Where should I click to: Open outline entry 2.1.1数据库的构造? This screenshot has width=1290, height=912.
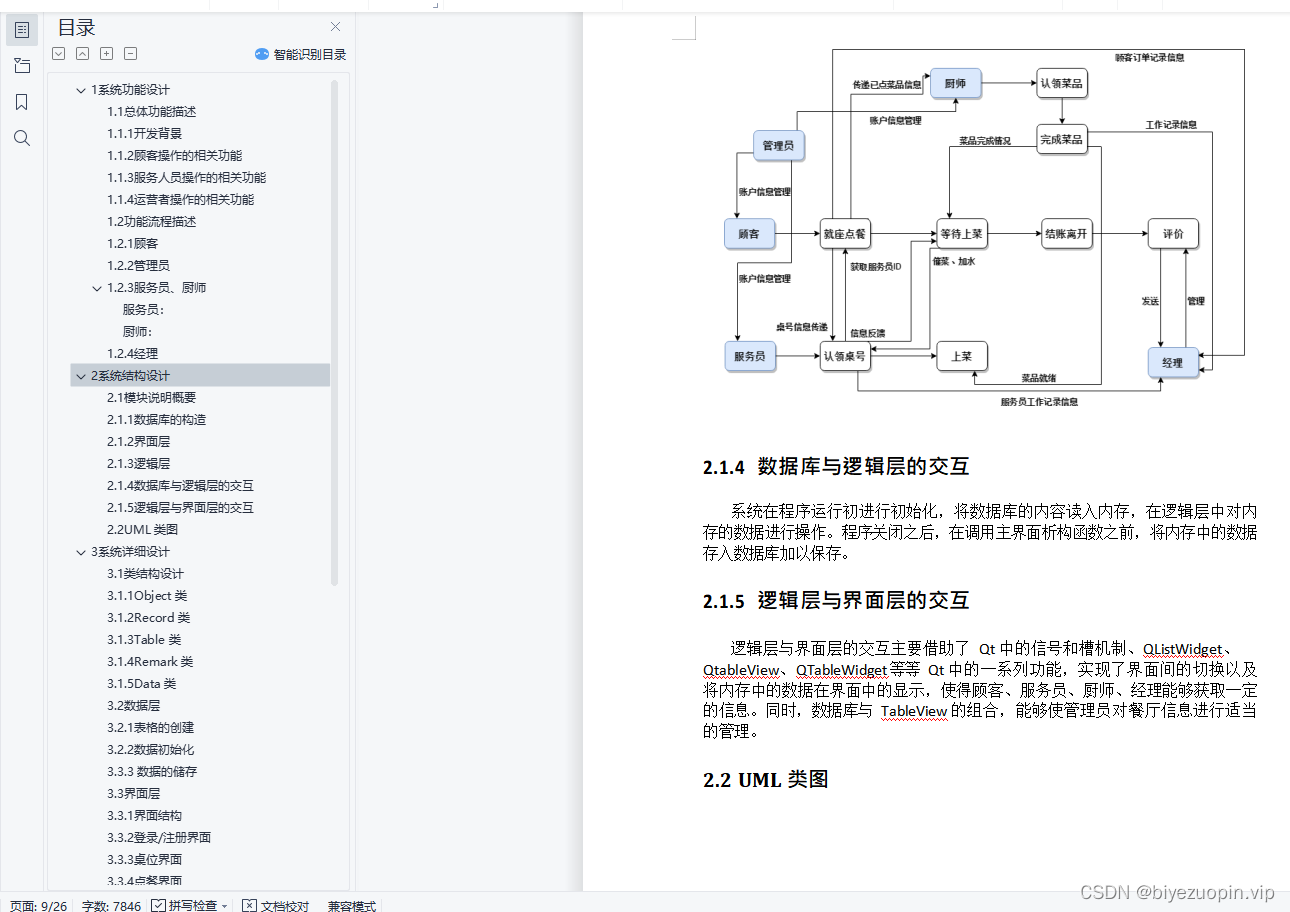pyautogui.click(x=157, y=419)
